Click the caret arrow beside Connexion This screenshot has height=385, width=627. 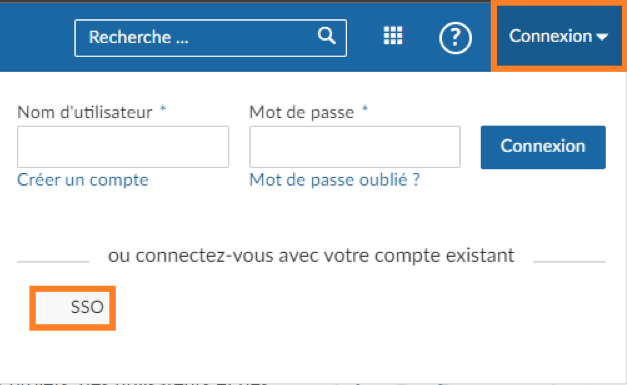coord(602,37)
